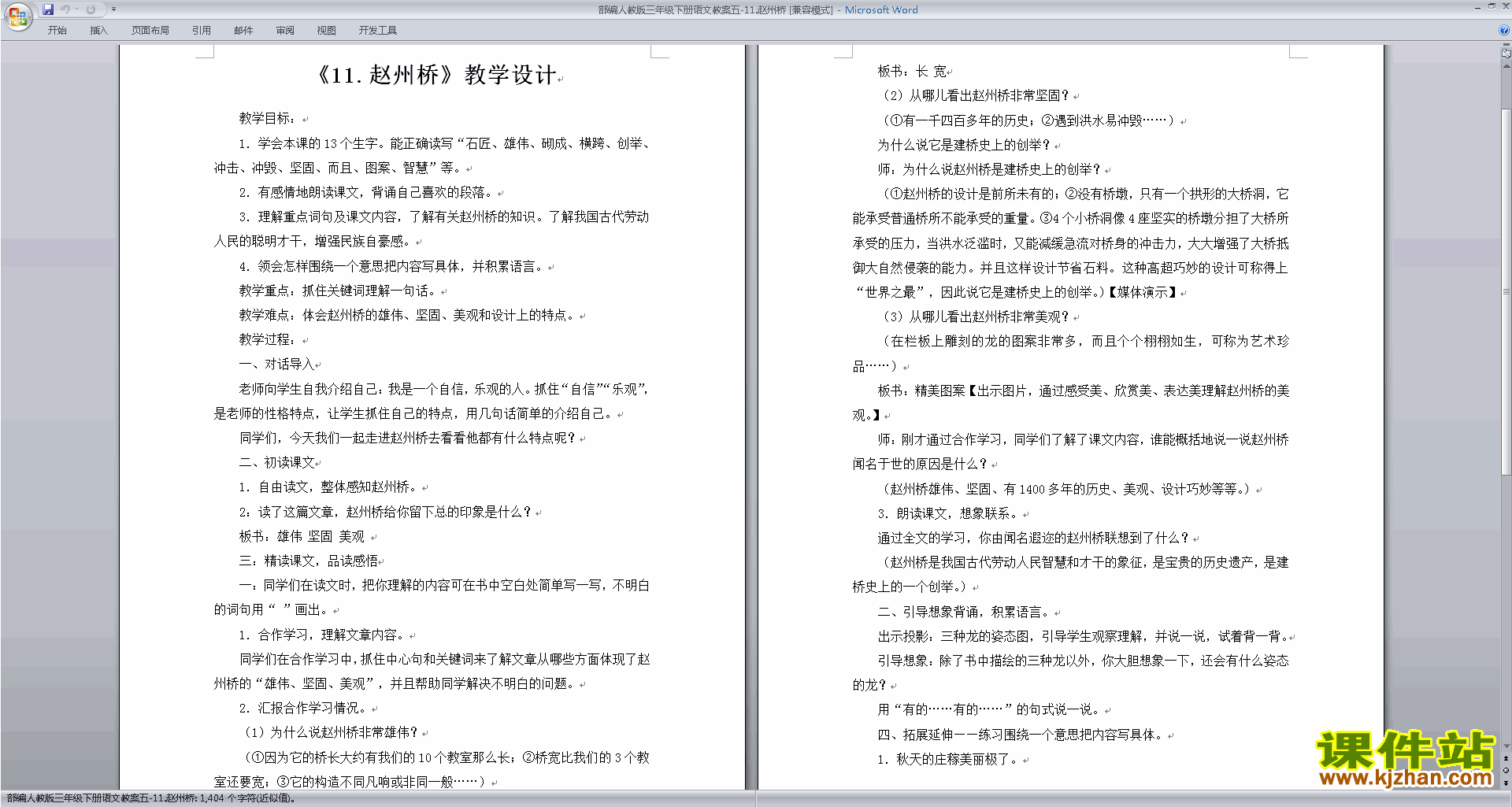Click the blue Help question mark icon
Image resolution: width=1512 pixels, height=807 pixels.
(1504, 31)
